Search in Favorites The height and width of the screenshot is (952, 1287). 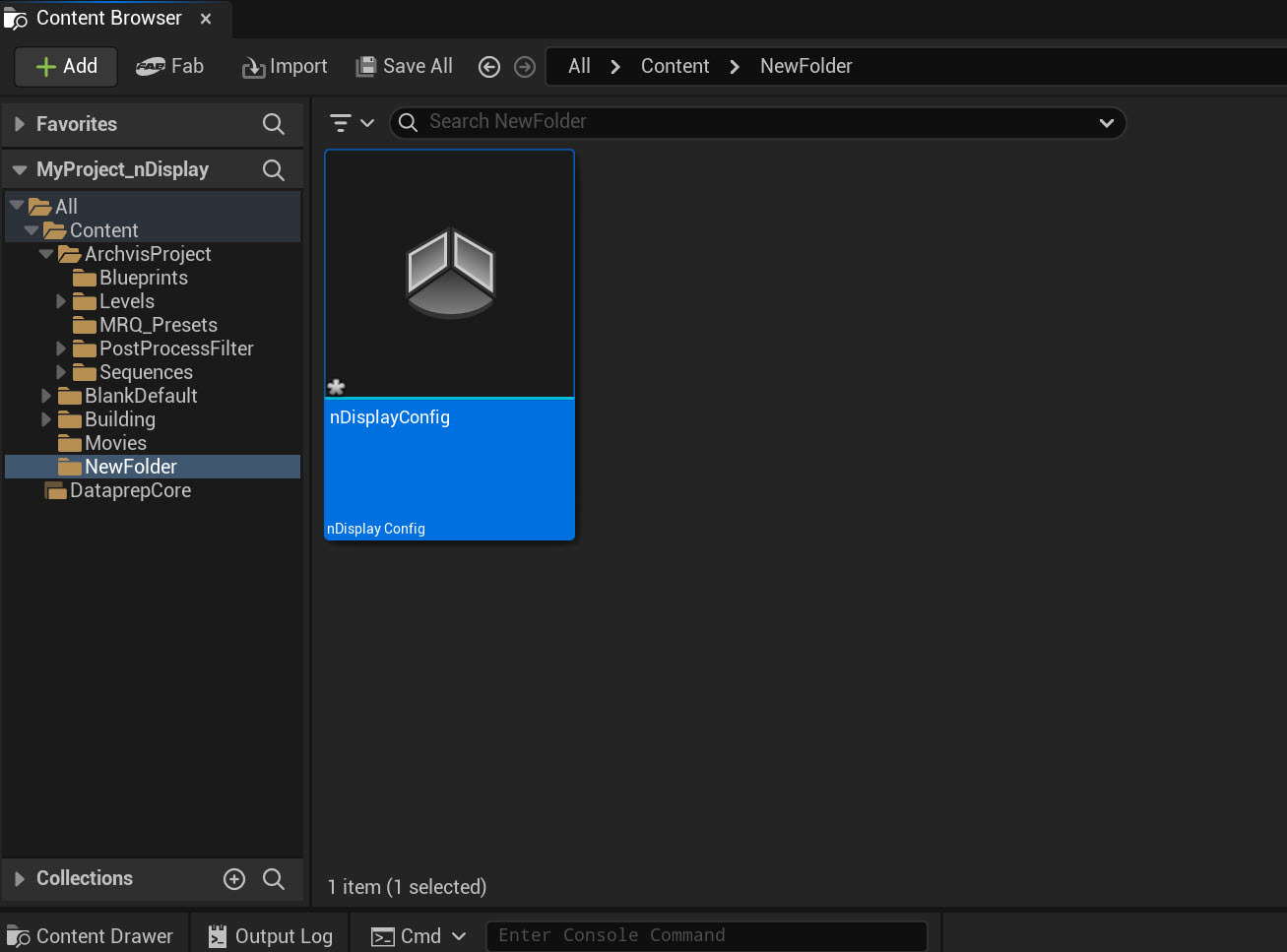click(274, 124)
